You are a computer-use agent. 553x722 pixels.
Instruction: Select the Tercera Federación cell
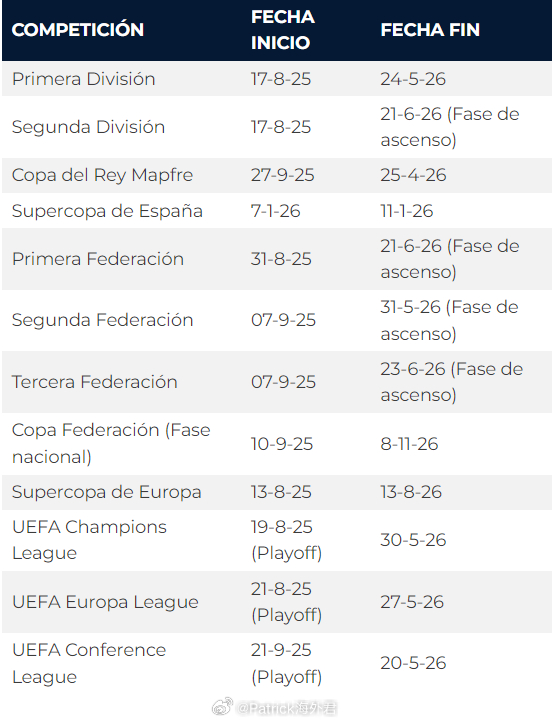click(94, 382)
